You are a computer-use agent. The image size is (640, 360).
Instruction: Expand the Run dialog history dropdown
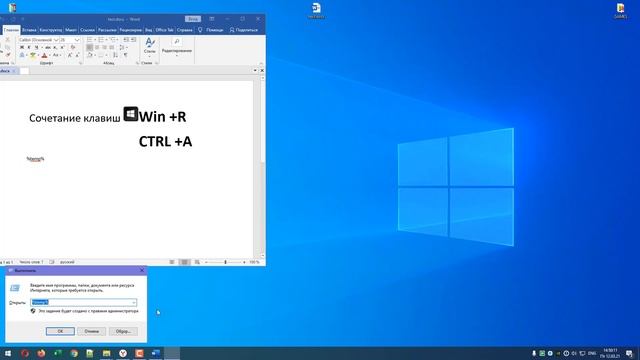pyautogui.click(x=133, y=302)
